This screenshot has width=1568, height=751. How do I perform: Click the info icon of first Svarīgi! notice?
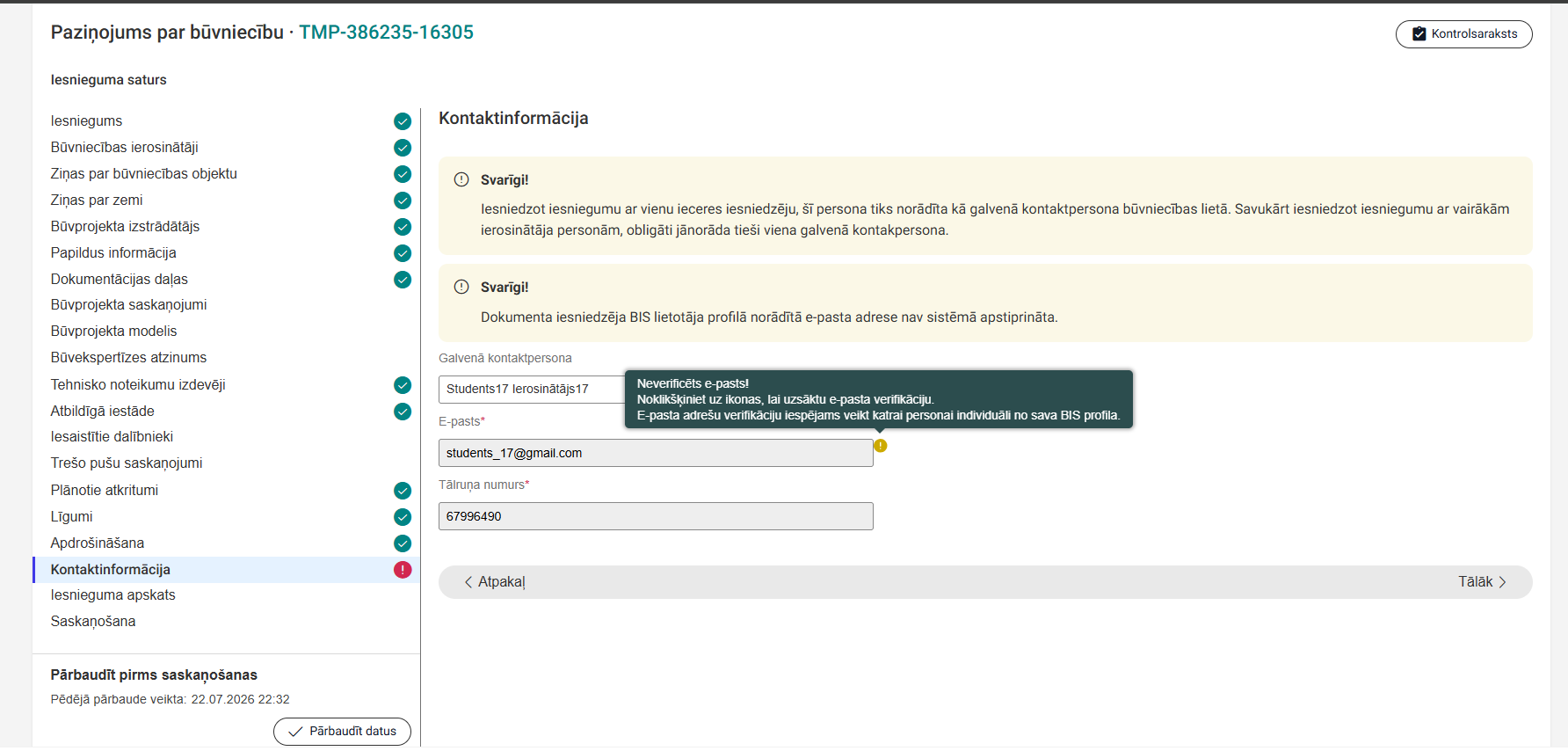pos(461,179)
